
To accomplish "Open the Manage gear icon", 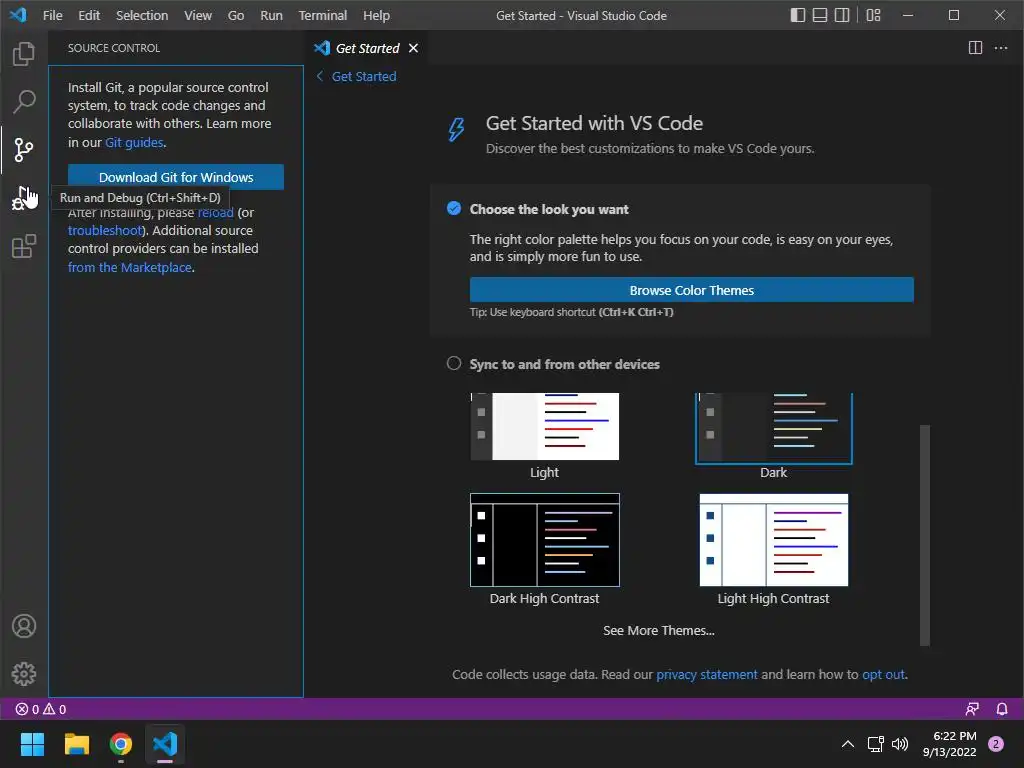I will click(24, 673).
